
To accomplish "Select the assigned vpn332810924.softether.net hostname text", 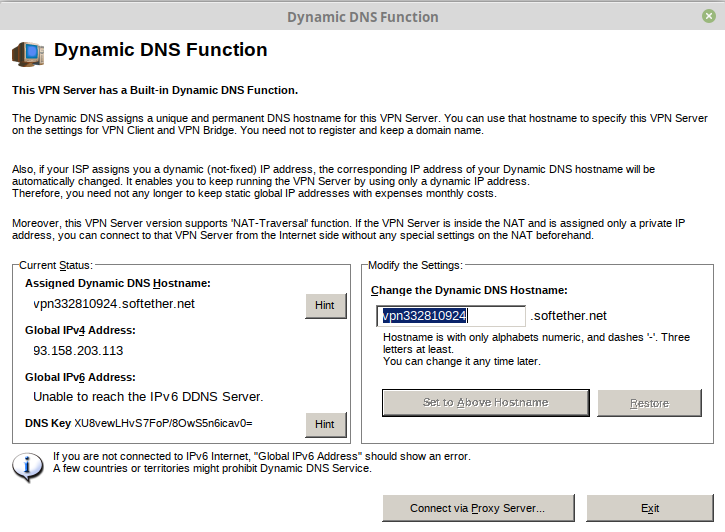I will (x=114, y=304).
